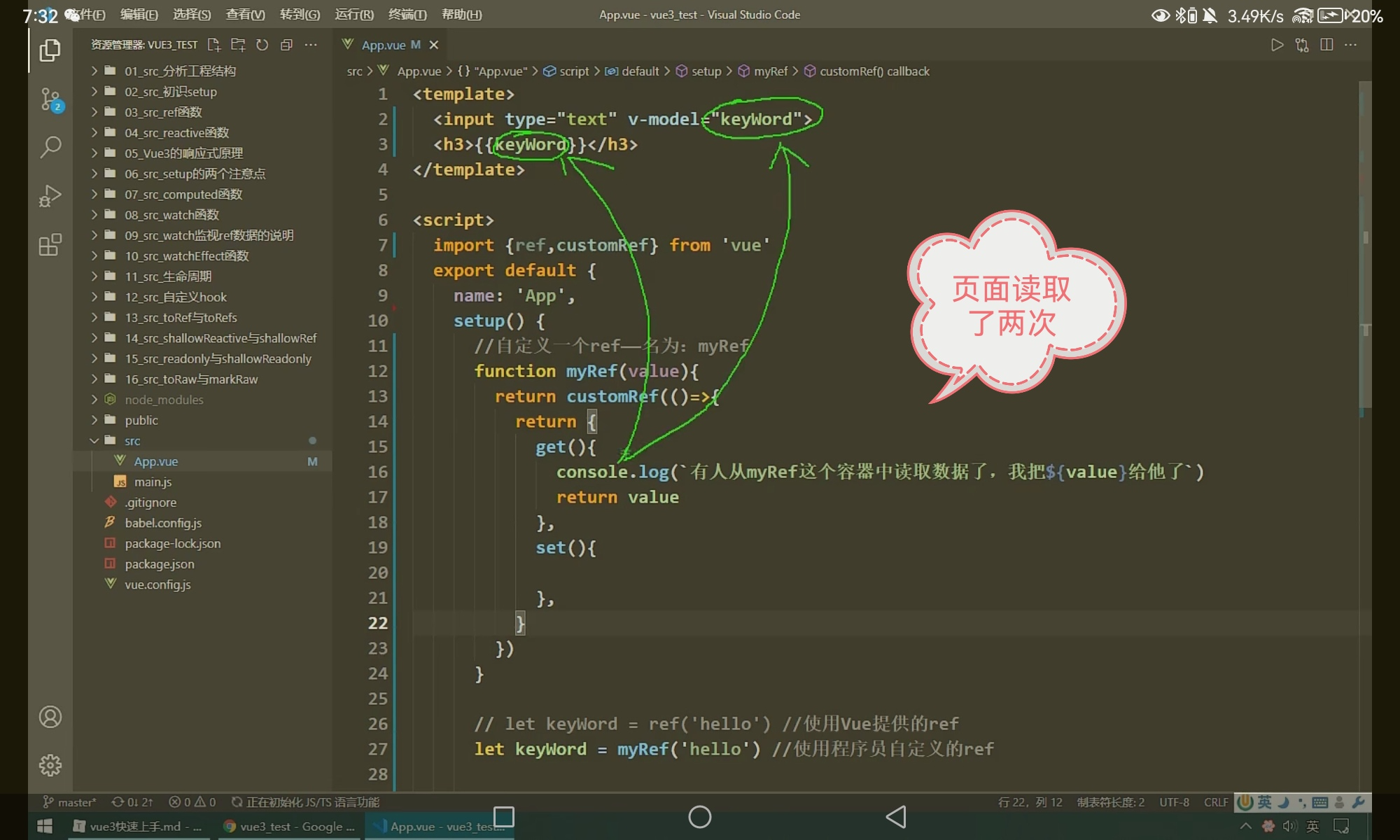The height and width of the screenshot is (840, 1400).
Task: Open the Extensions view
Action: (x=50, y=245)
